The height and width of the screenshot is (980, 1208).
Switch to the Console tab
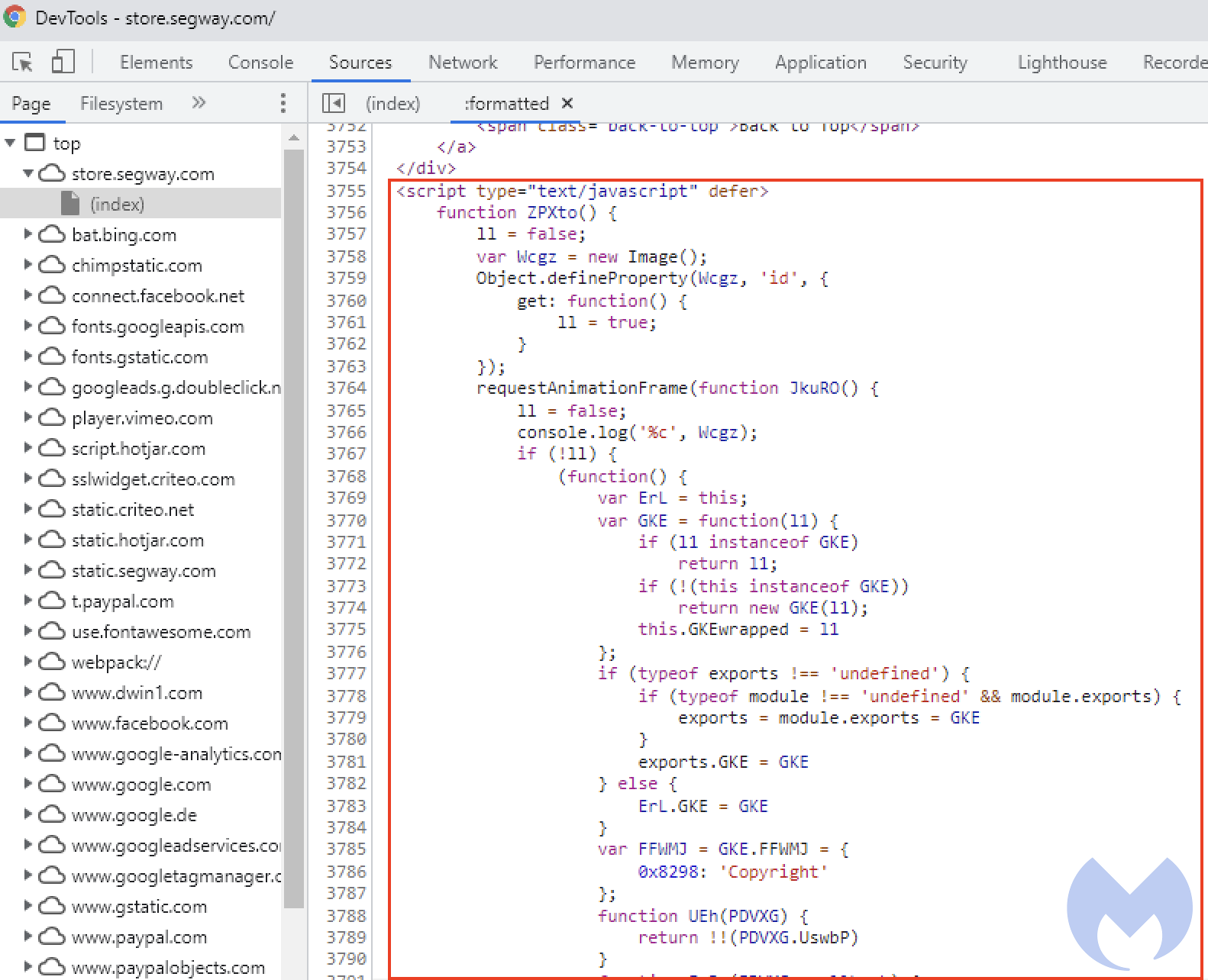pos(260,63)
